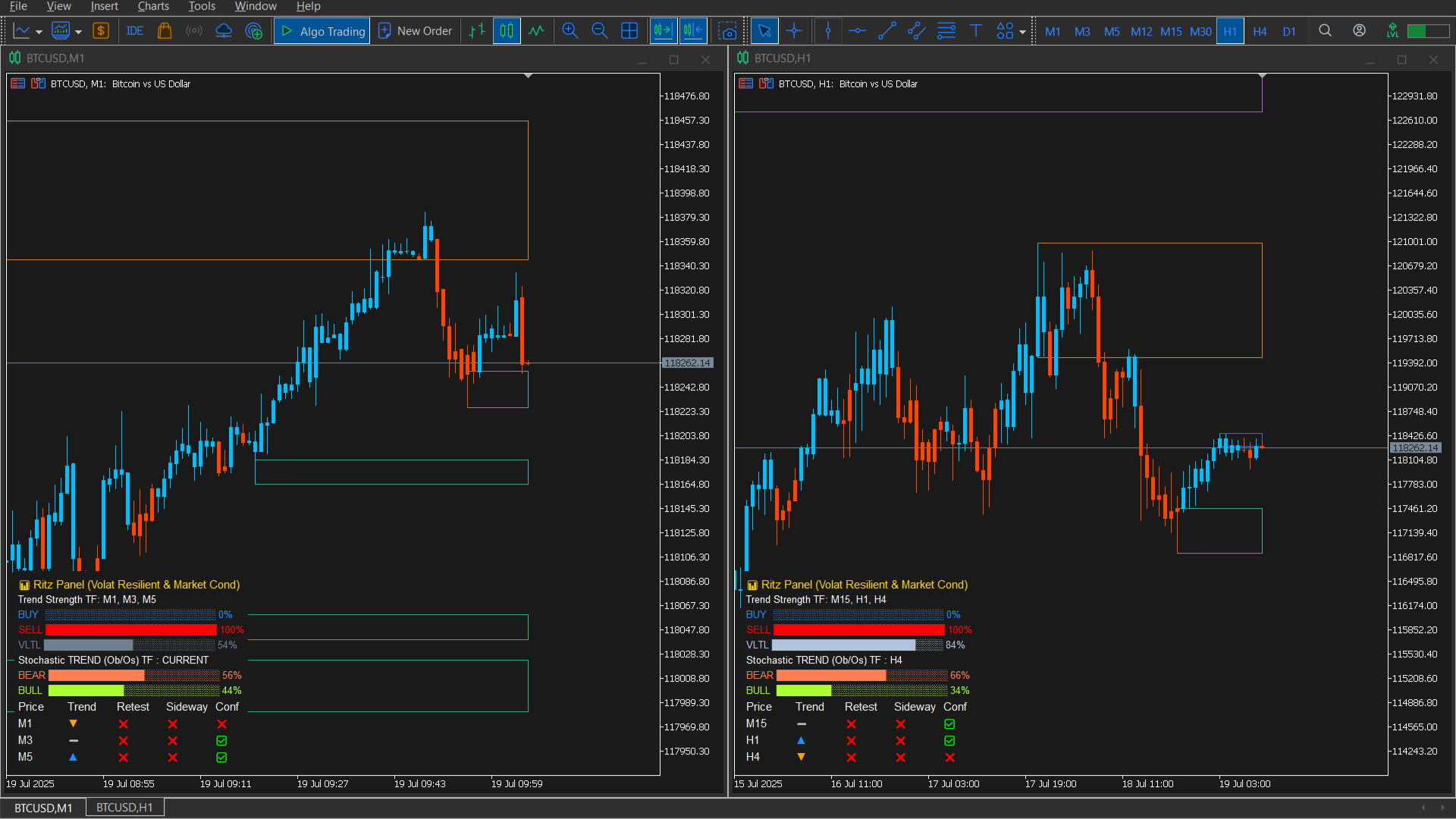Open the search magnifier in toolbar
The width and height of the screenshot is (1456, 819).
click(1325, 31)
